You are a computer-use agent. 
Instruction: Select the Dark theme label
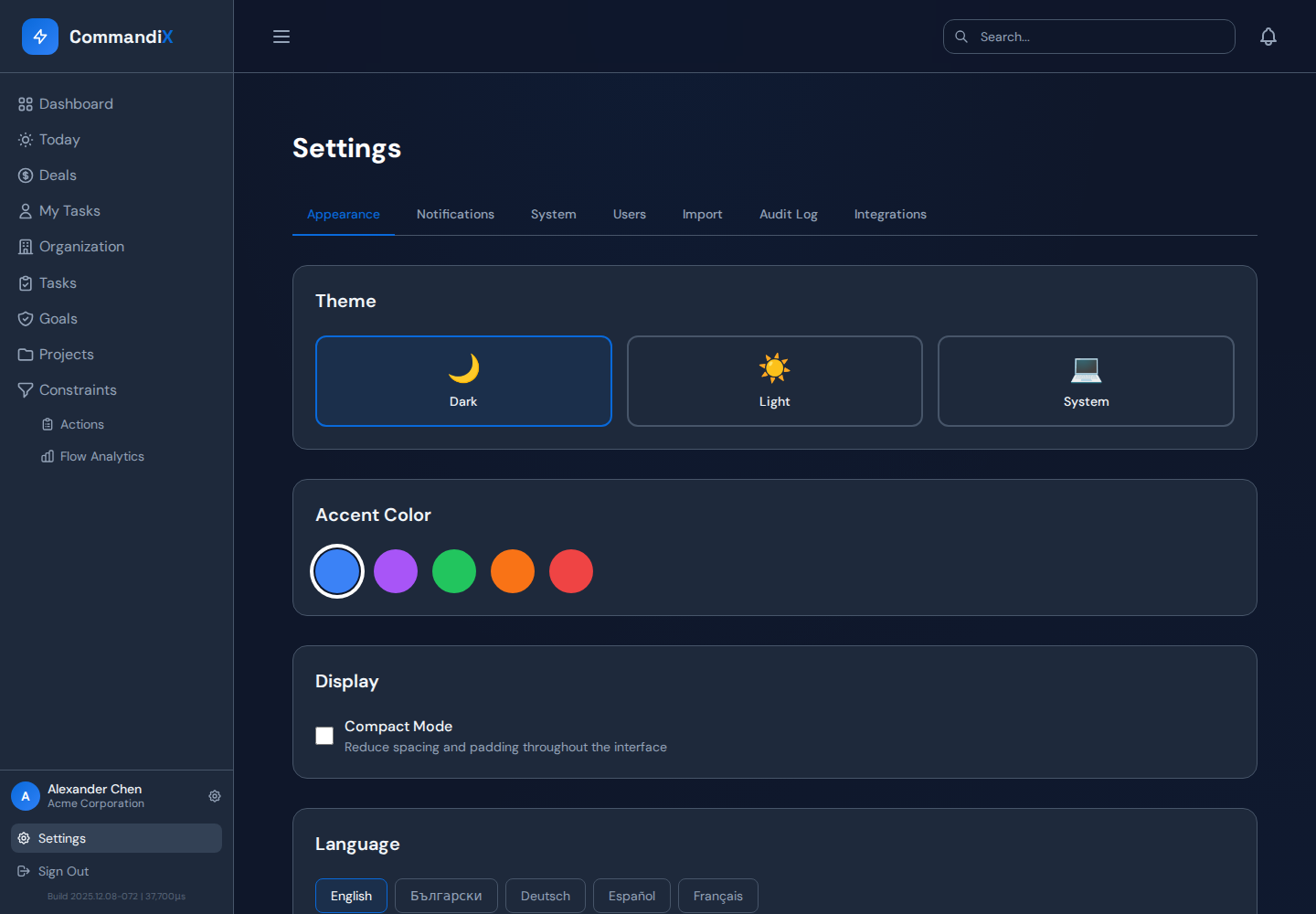point(463,401)
